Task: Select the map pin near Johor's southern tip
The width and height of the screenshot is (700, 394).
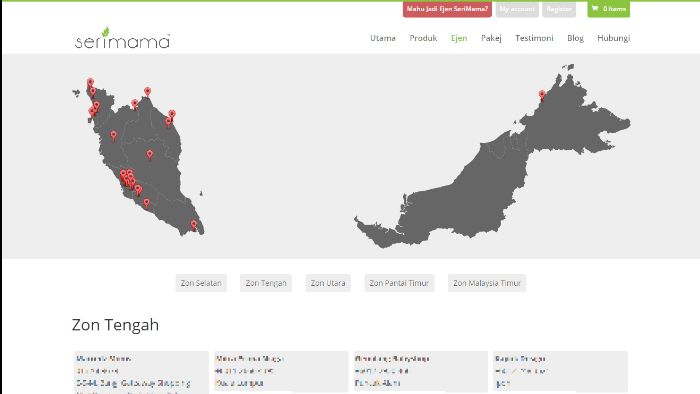Action: 194,225
